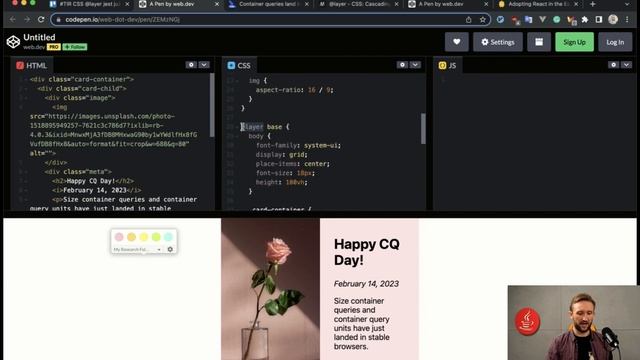This screenshot has width=640, height=360.
Task: Open the HTML editor settings gear
Action: (x=191, y=65)
